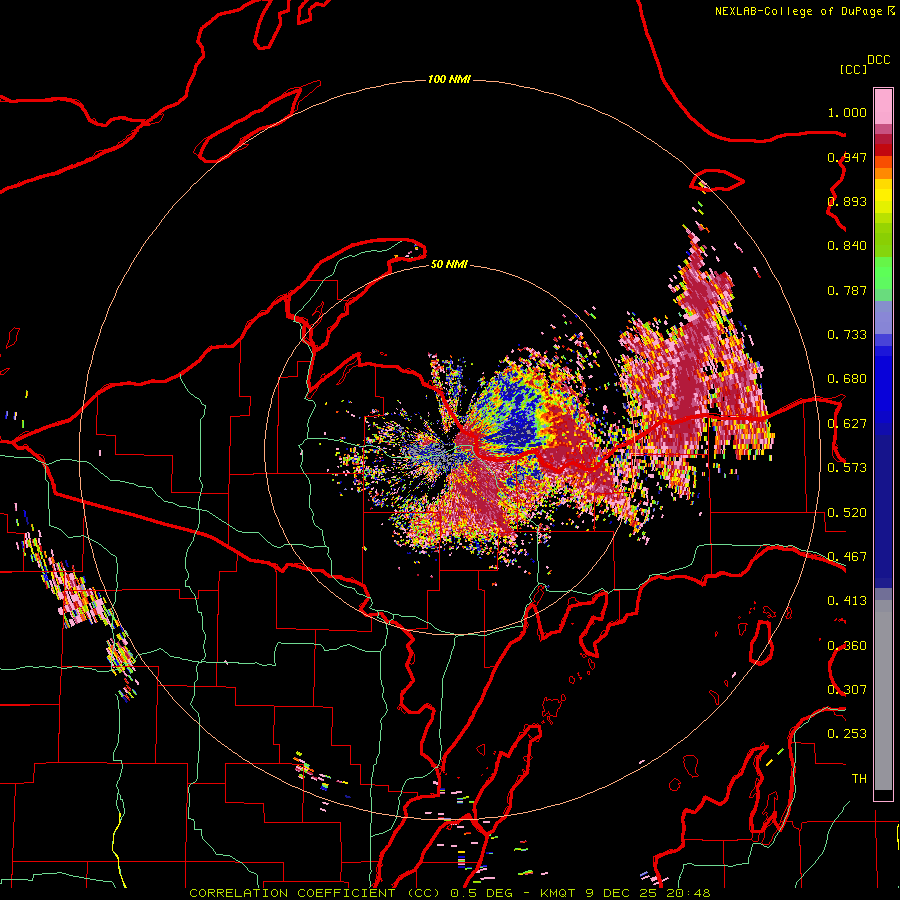This screenshot has width=900, height=900.
Task: Click the 100 NMI range ring label
Action: (449, 79)
